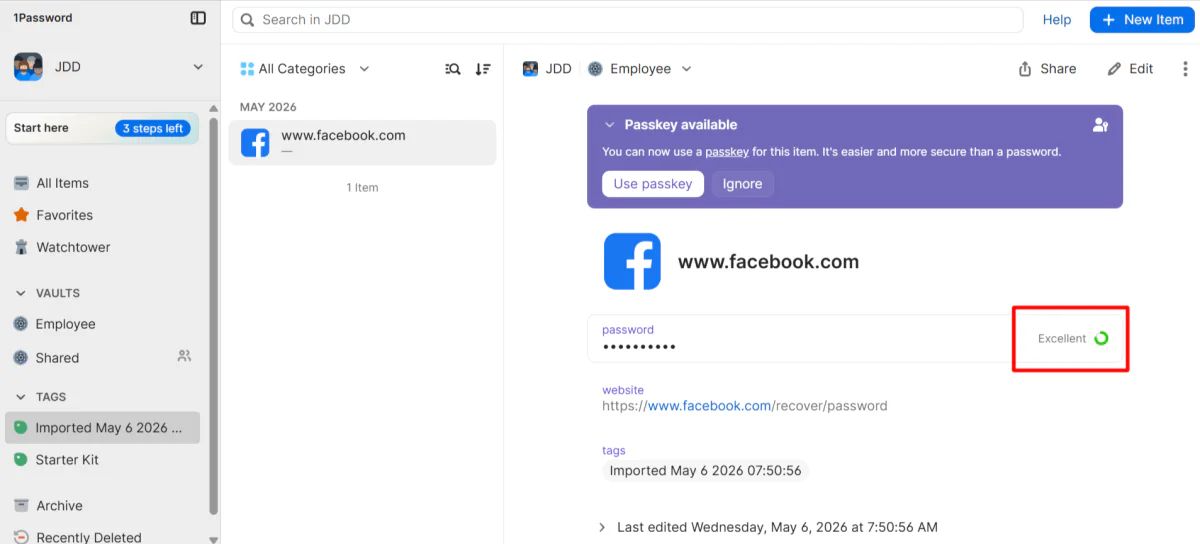The height and width of the screenshot is (544, 1200).
Task: Click the sort order icon
Action: point(483,69)
